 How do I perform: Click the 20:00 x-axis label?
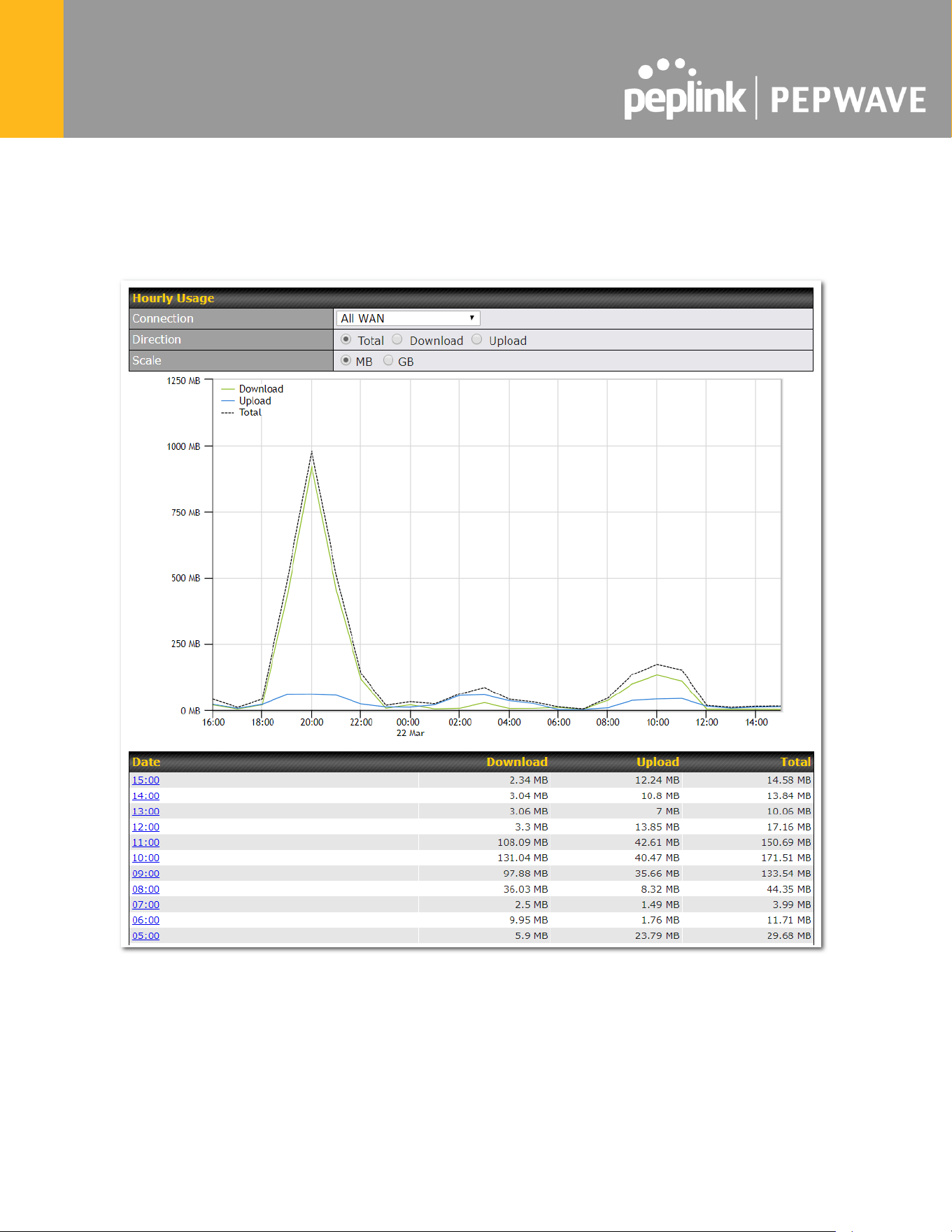pos(312,722)
